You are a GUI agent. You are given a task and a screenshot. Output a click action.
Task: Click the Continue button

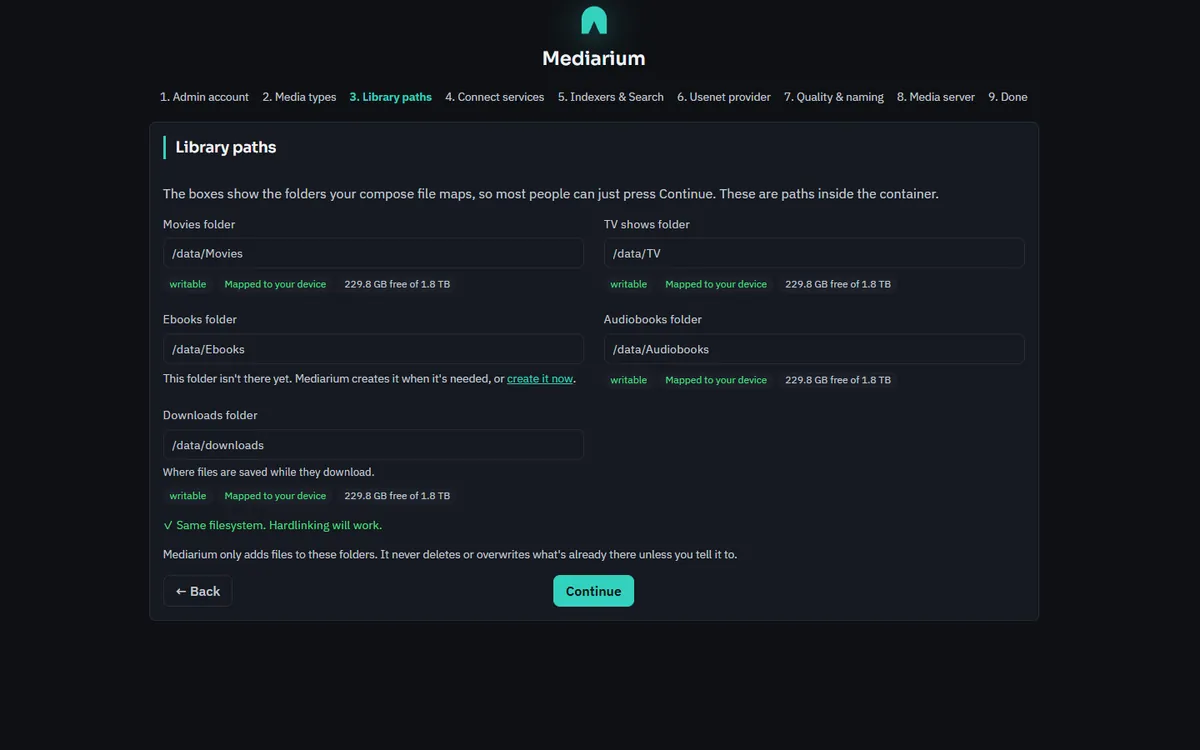[594, 591]
